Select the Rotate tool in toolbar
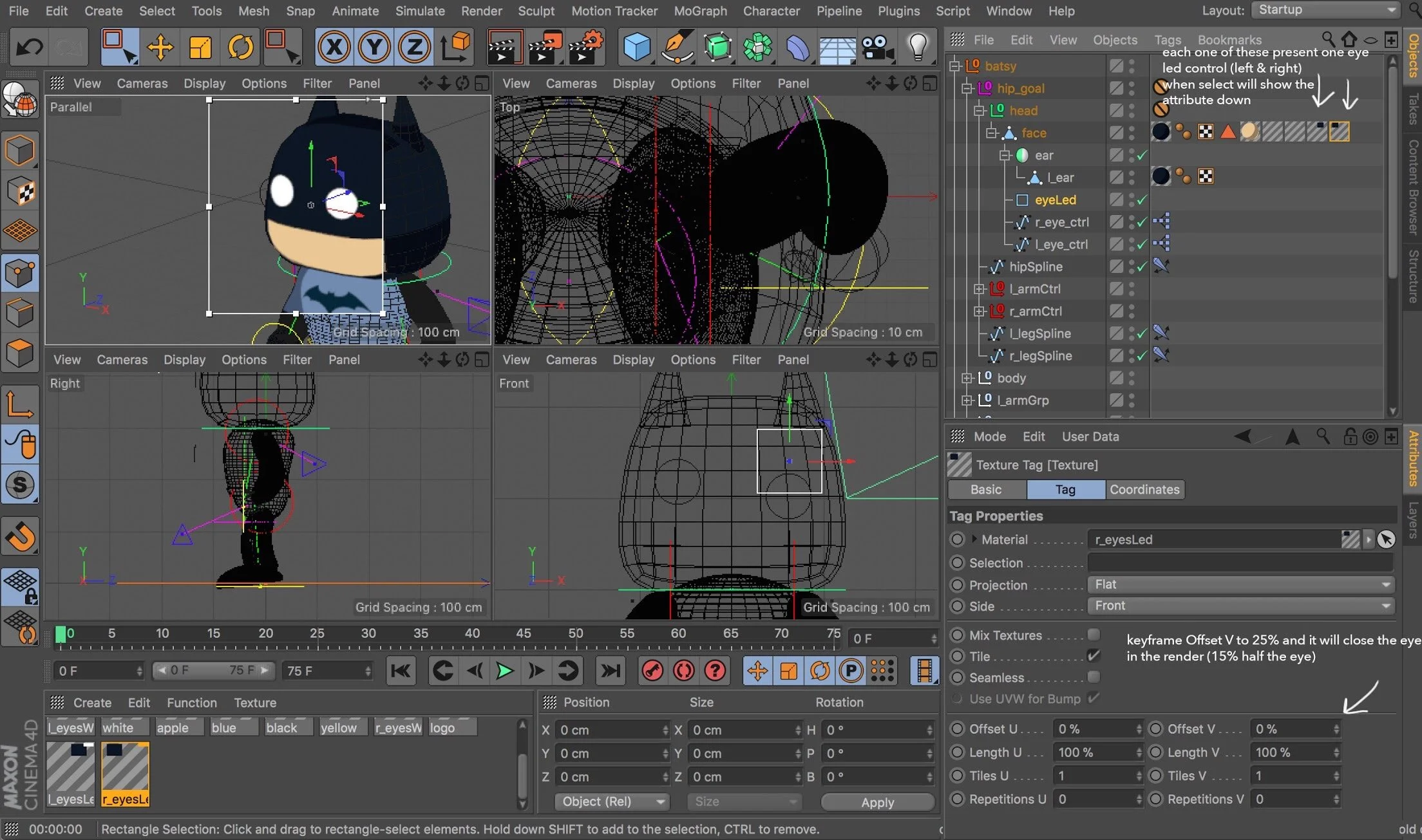 coord(240,48)
